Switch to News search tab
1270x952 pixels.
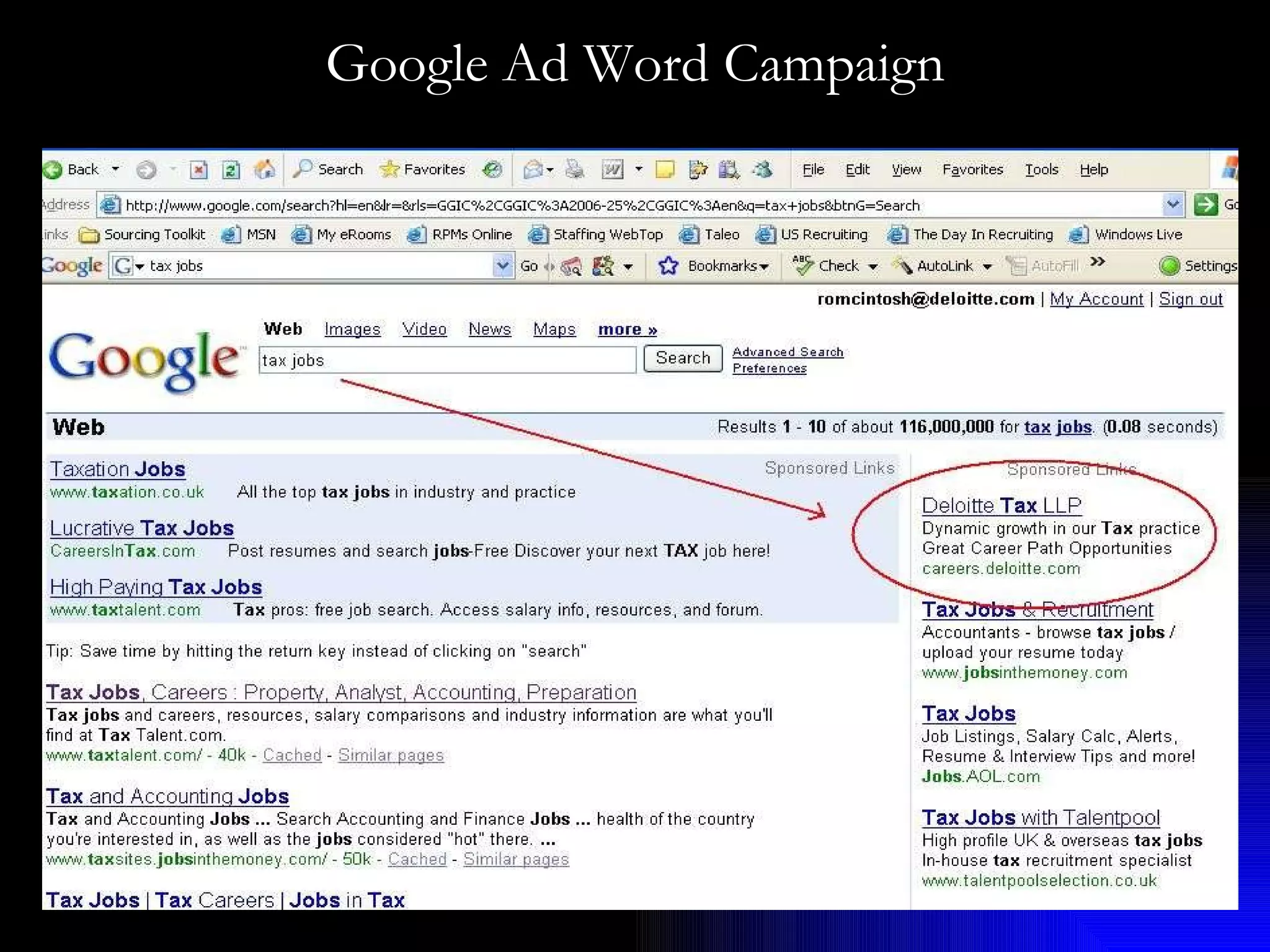tap(490, 329)
